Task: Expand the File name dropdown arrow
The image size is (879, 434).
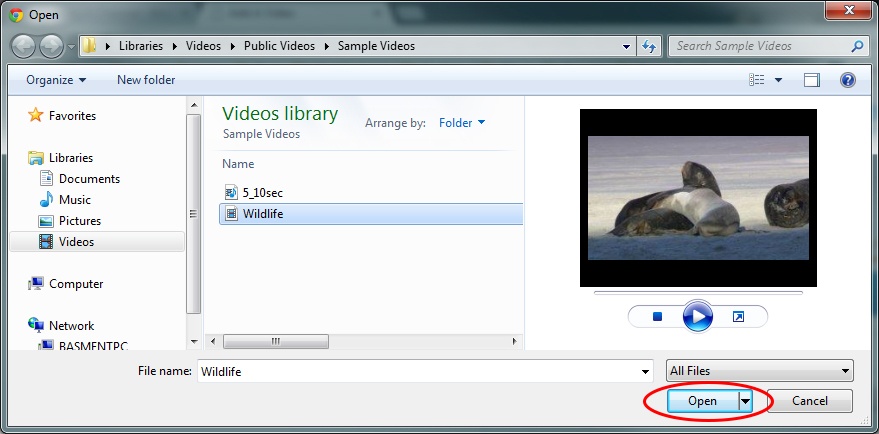Action: [646, 371]
